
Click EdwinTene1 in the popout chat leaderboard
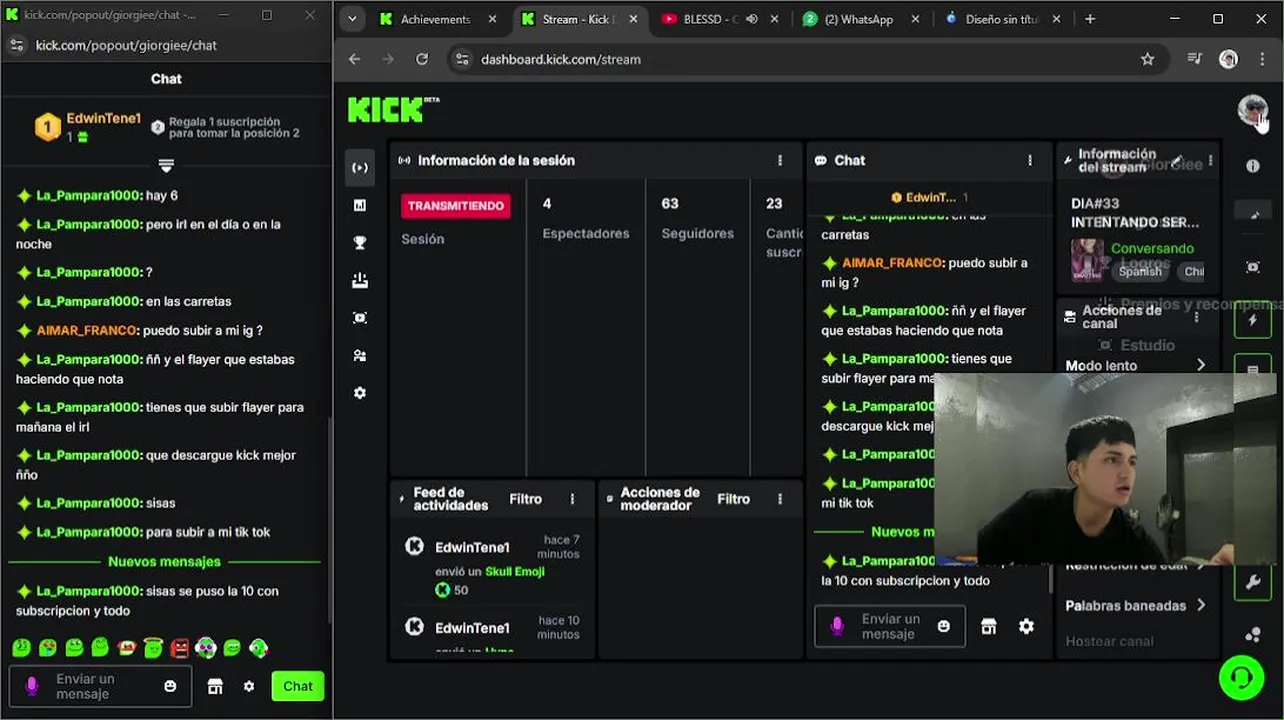point(103,118)
